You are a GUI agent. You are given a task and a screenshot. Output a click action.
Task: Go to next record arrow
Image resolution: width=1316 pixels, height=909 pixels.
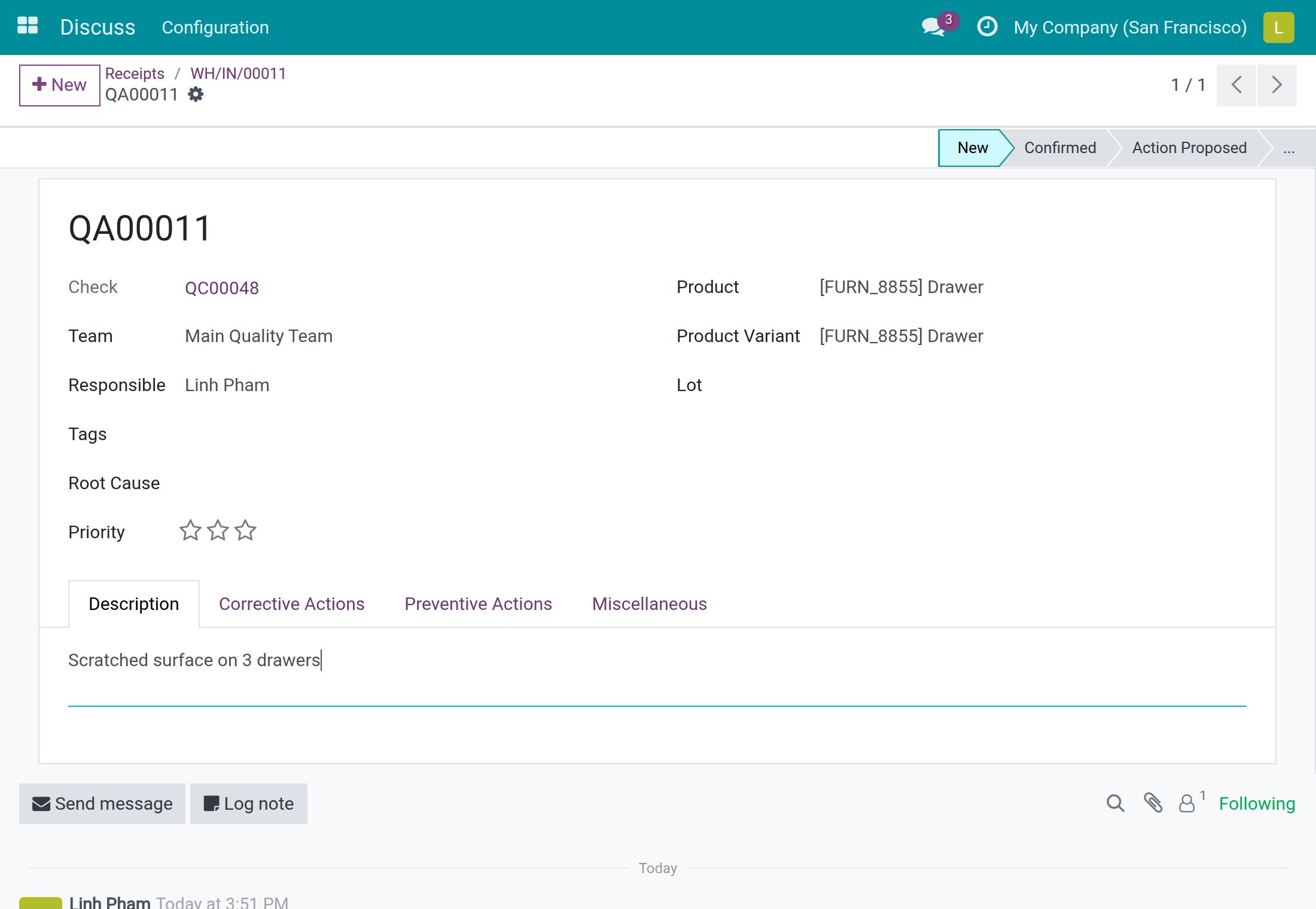point(1277,85)
